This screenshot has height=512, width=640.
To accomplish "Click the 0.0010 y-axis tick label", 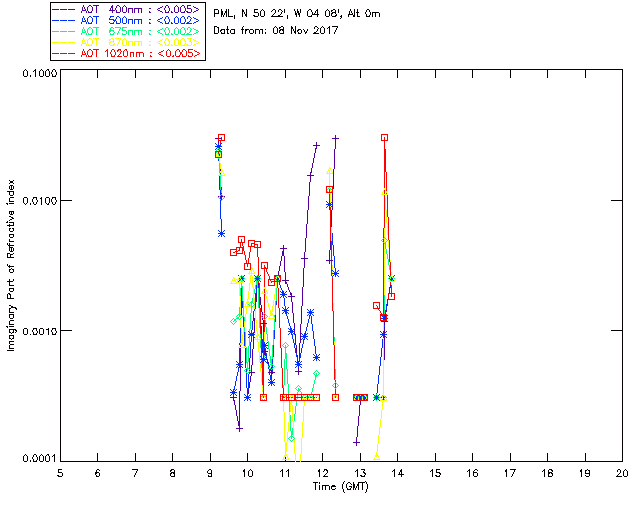I will [37, 331].
